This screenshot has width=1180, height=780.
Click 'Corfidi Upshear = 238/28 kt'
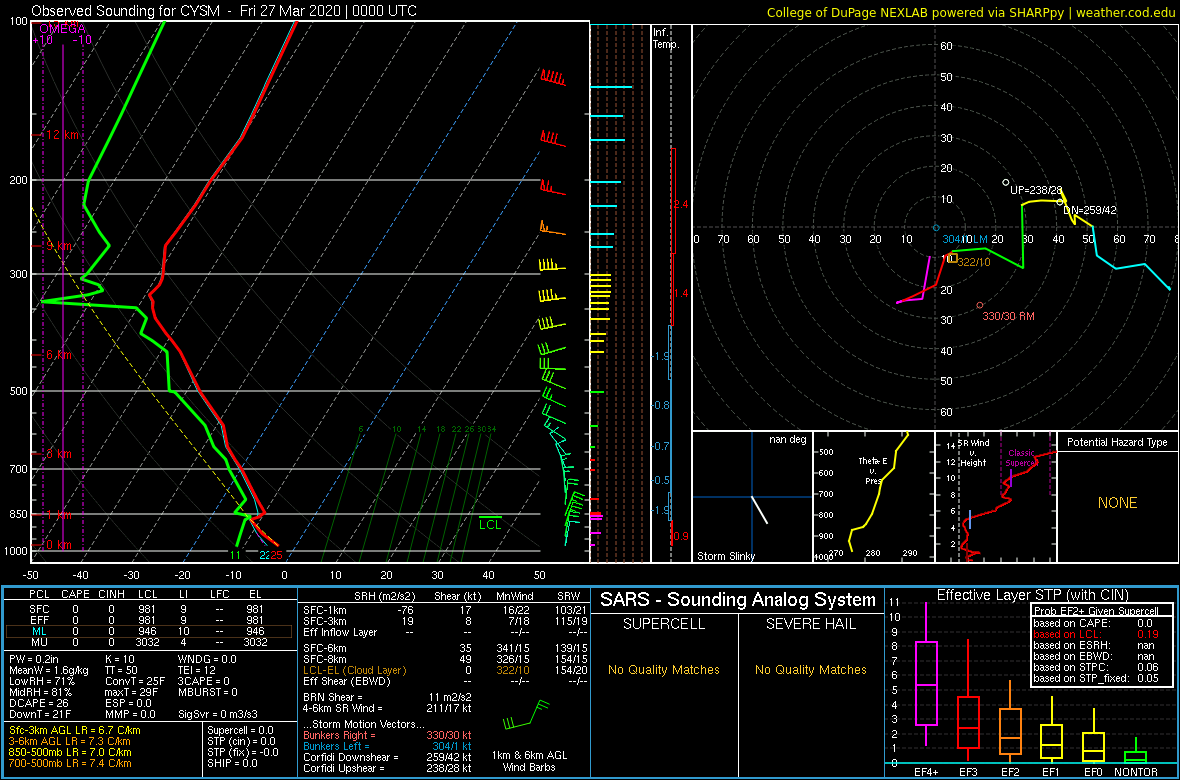(x=388, y=769)
